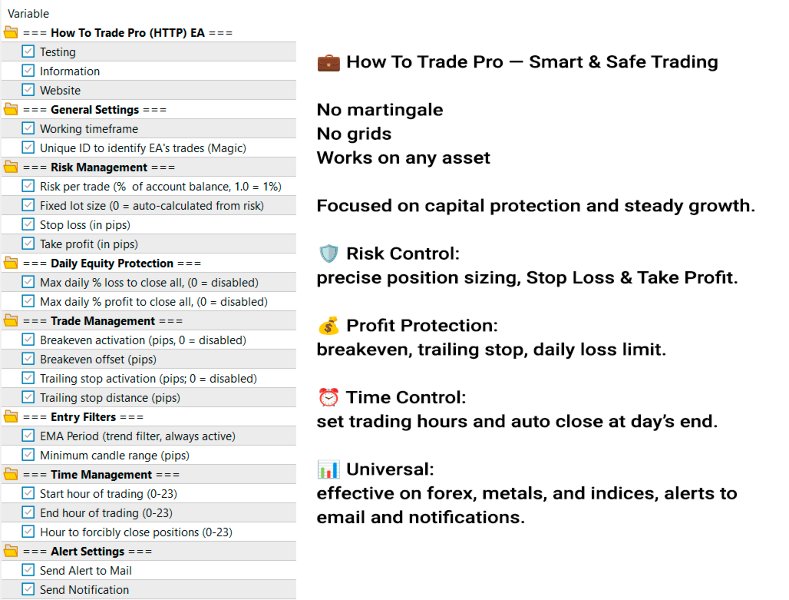Toggle the Working timeframe checkbox
This screenshot has height=600, width=789.
tap(28, 129)
